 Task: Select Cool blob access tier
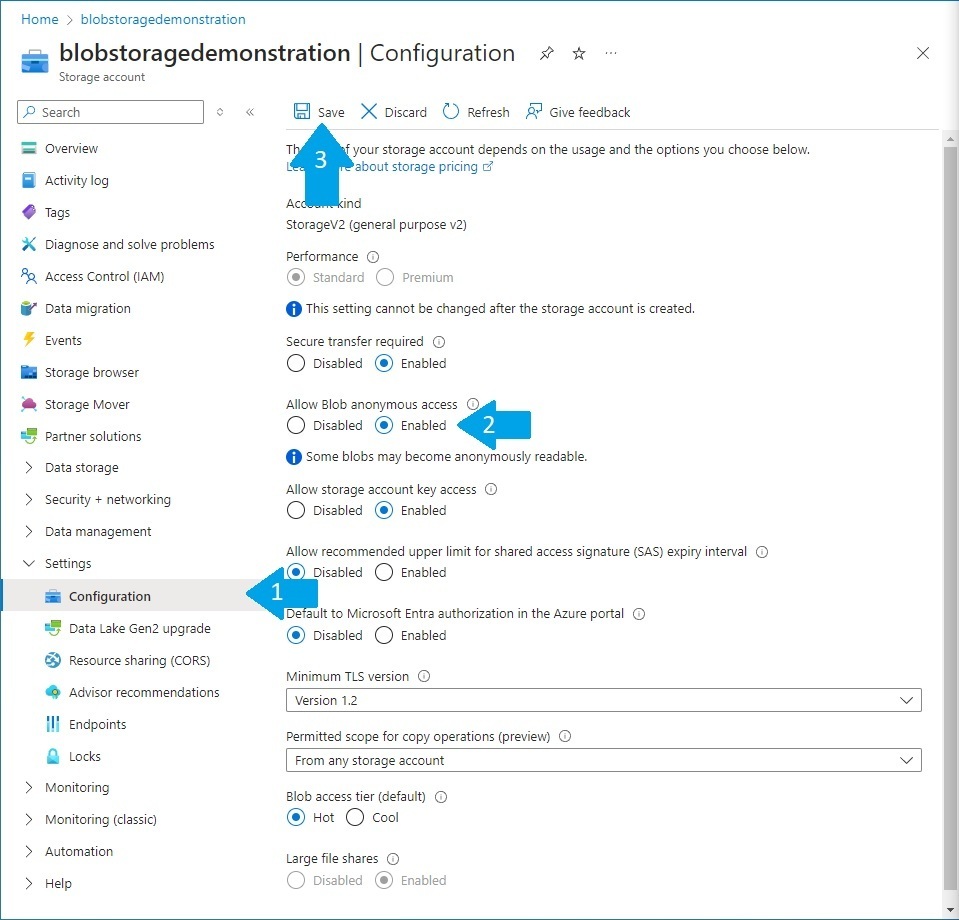[x=355, y=817]
